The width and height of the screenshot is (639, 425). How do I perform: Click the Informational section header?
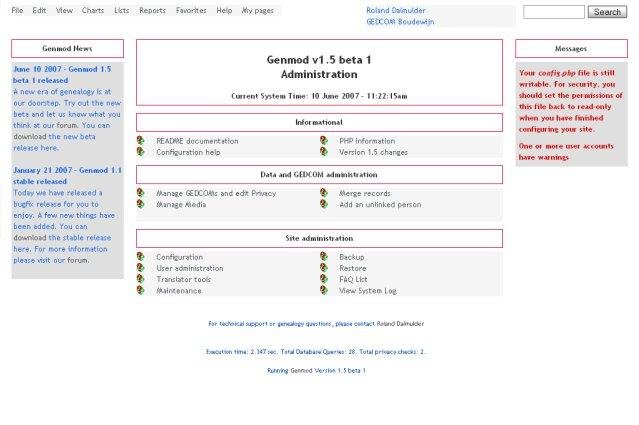point(319,122)
